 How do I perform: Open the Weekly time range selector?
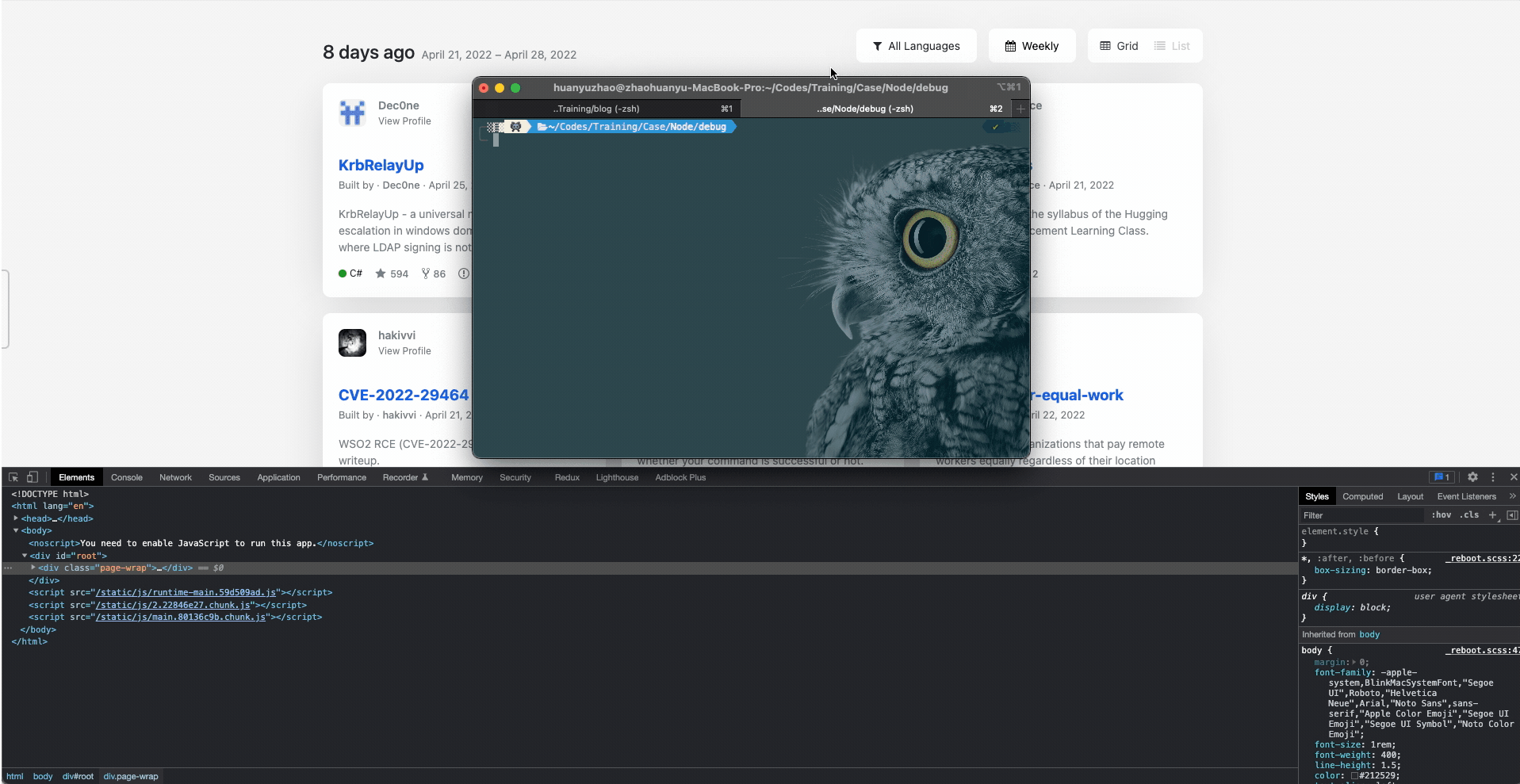[1031, 45]
